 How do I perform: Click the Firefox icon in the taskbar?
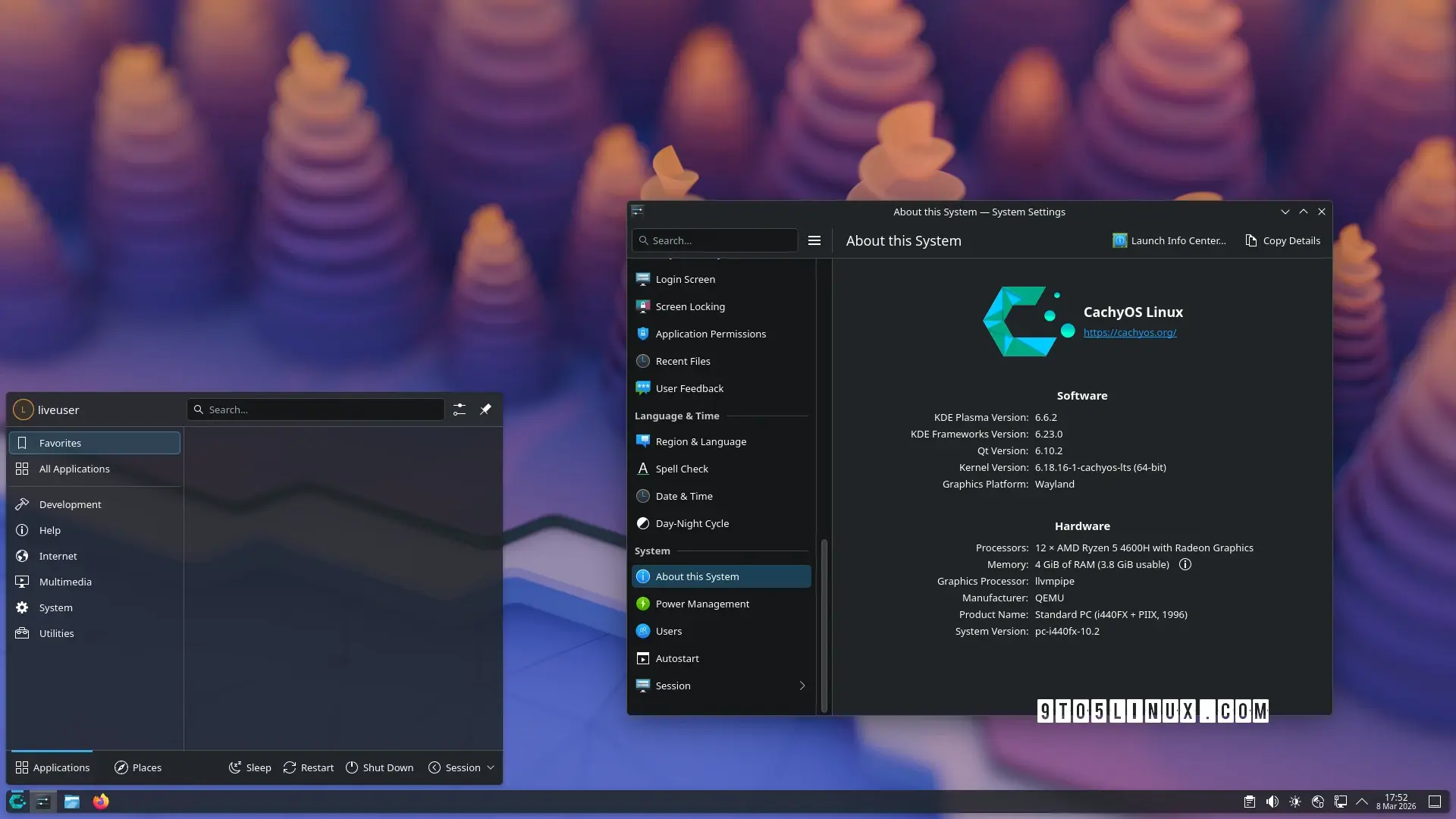tap(101, 802)
